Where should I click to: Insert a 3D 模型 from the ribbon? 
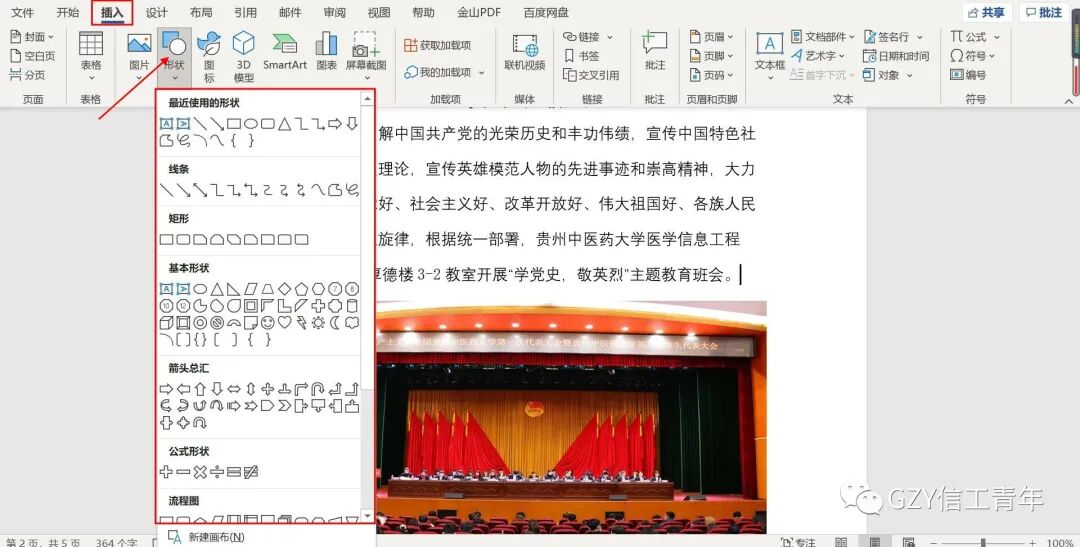click(x=243, y=56)
